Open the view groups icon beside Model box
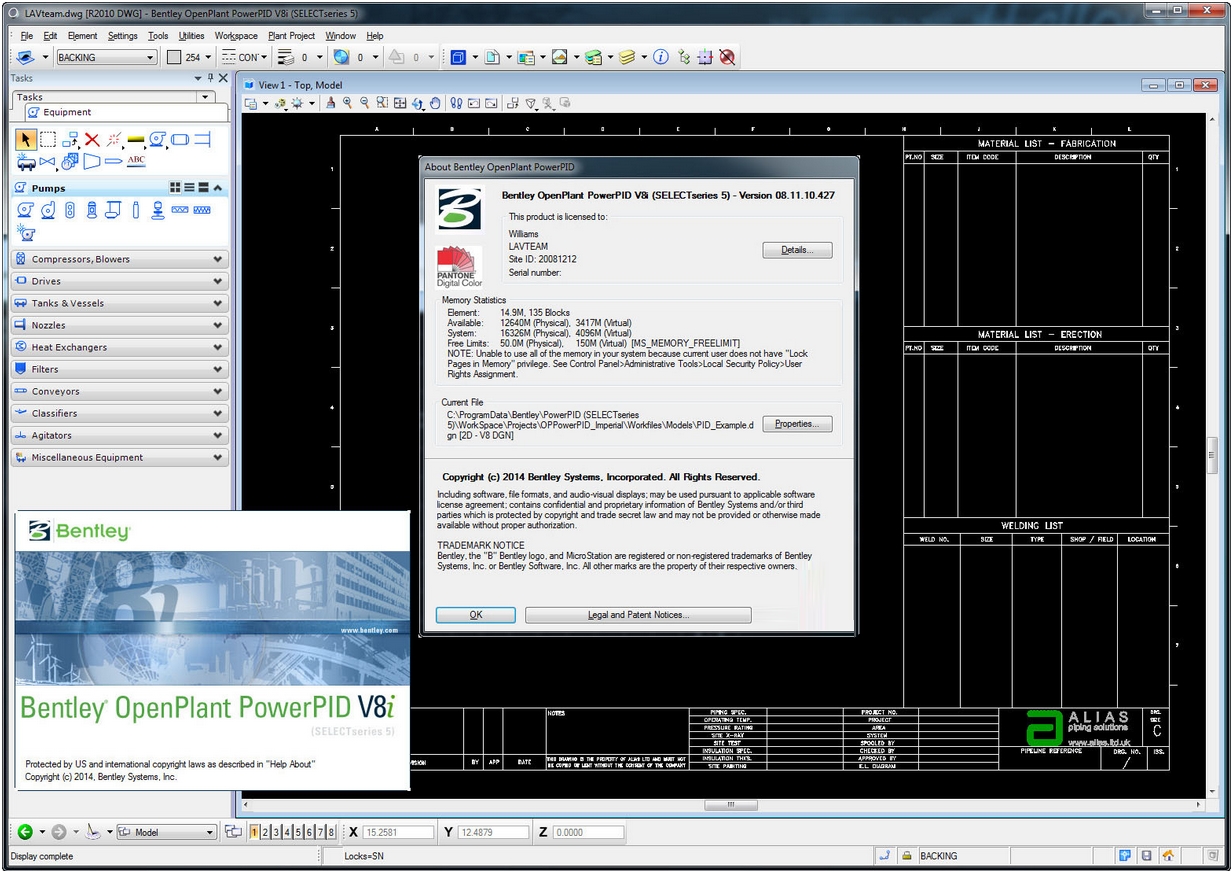 pyautogui.click(x=233, y=831)
